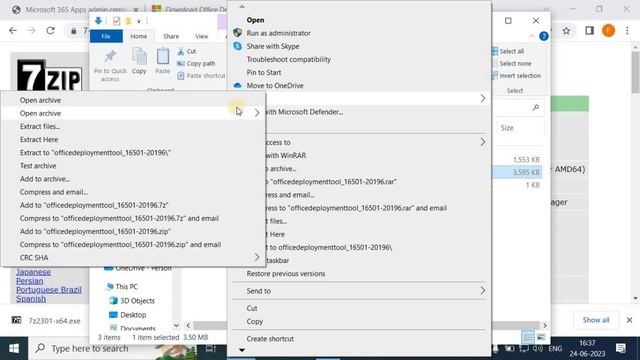Choose Extract to officedeploymenttool_16501-20196\ in 7-Zip submenu
The image size is (640, 360).
pyautogui.click(x=133, y=153)
